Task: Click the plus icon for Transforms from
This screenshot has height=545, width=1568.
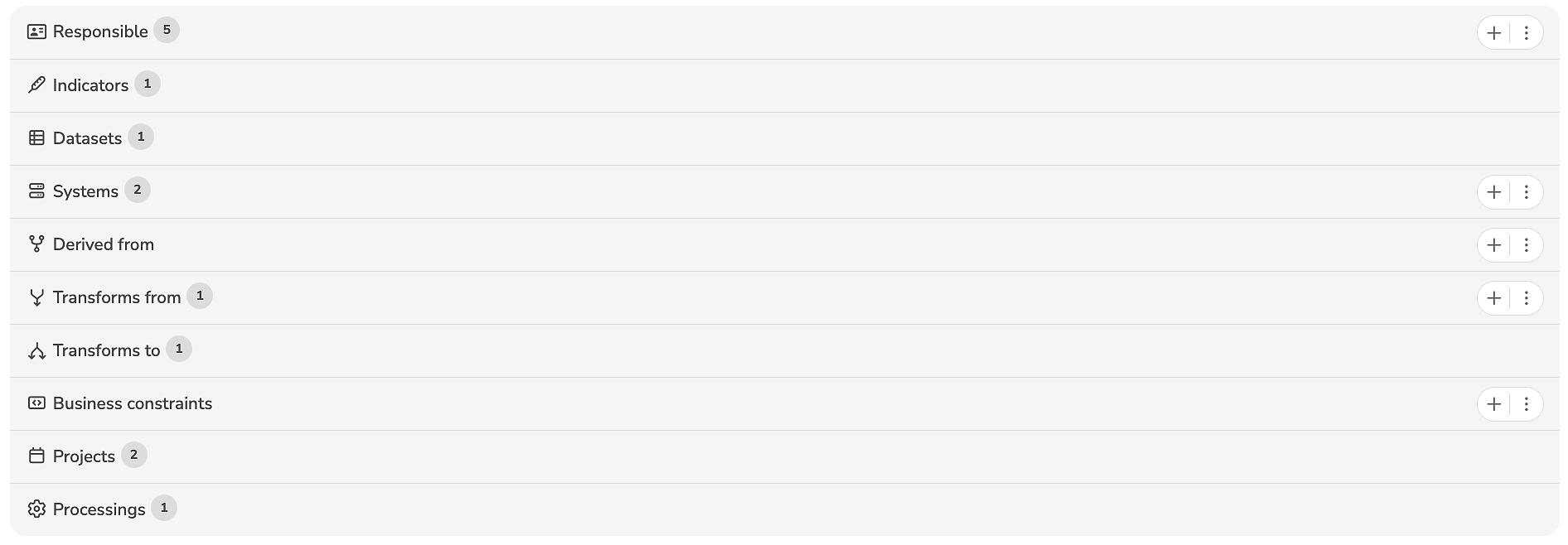Action: [x=1493, y=298]
